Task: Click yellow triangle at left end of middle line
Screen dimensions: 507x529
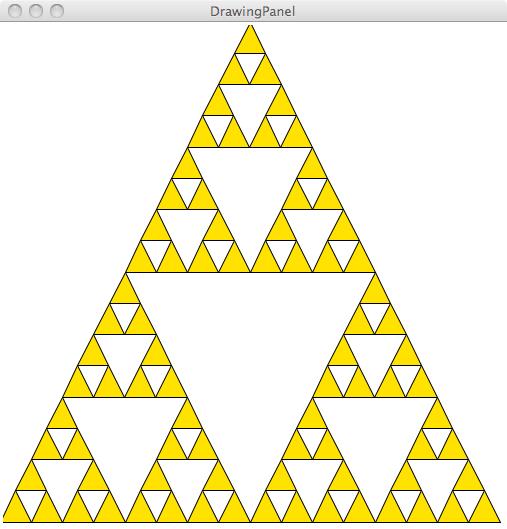Action: pyautogui.click(x=141, y=261)
